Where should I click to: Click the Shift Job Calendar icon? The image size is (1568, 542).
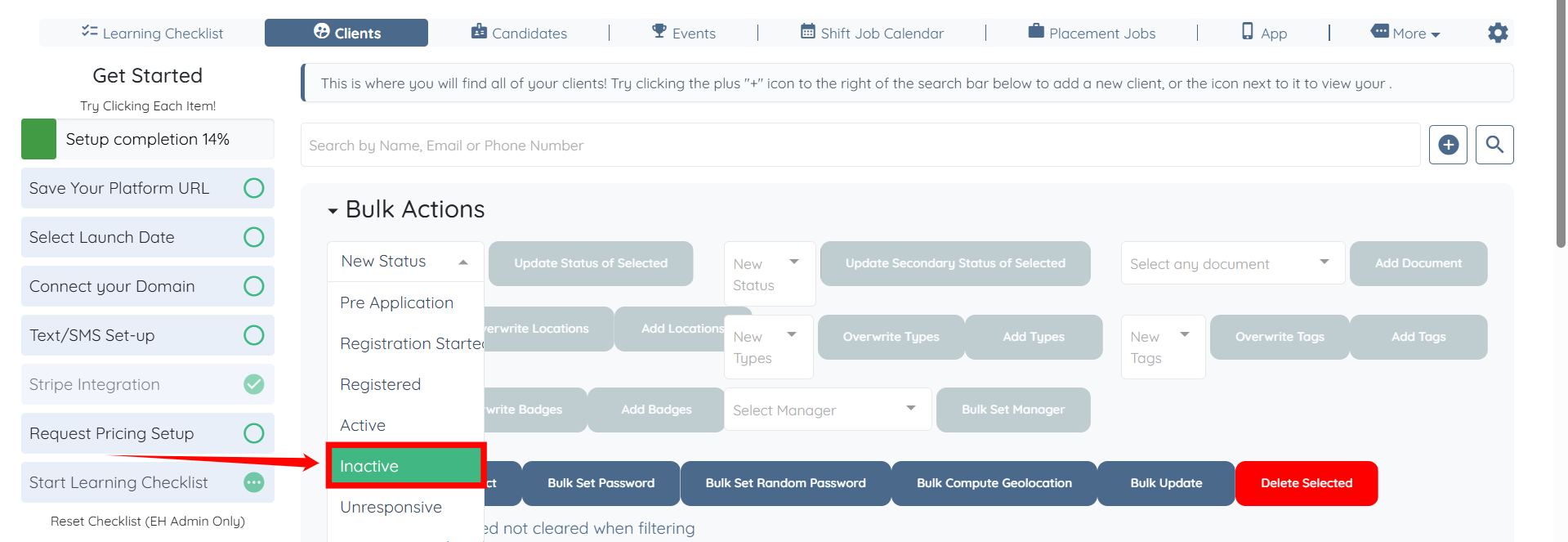(807, 32)
